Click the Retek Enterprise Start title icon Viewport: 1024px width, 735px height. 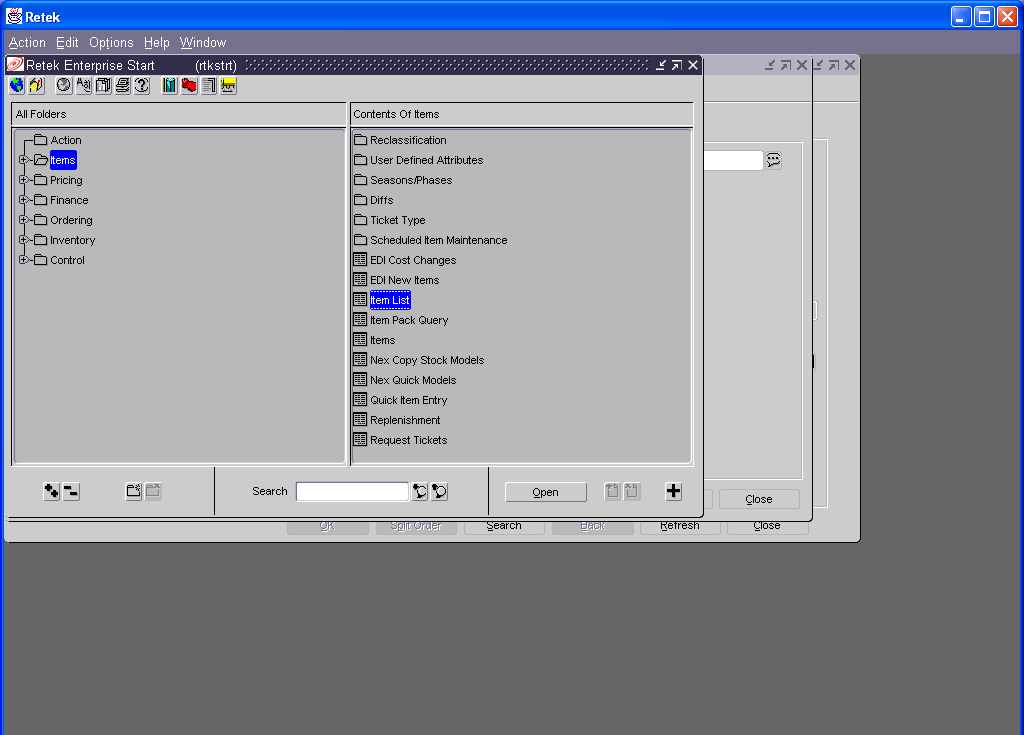tap(15, 65)
